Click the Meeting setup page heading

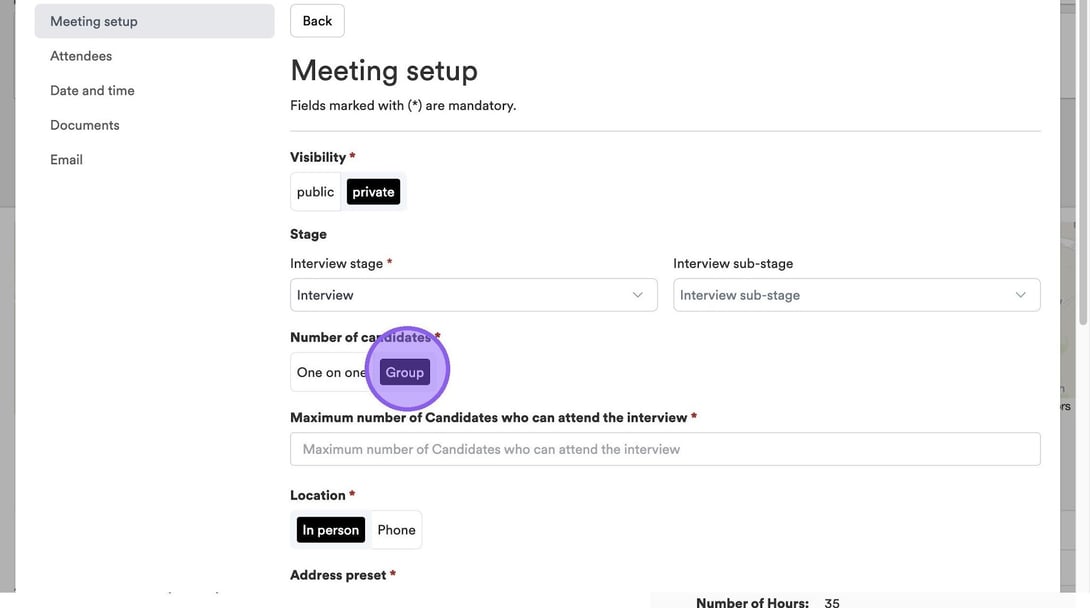[x=384, y=71]
